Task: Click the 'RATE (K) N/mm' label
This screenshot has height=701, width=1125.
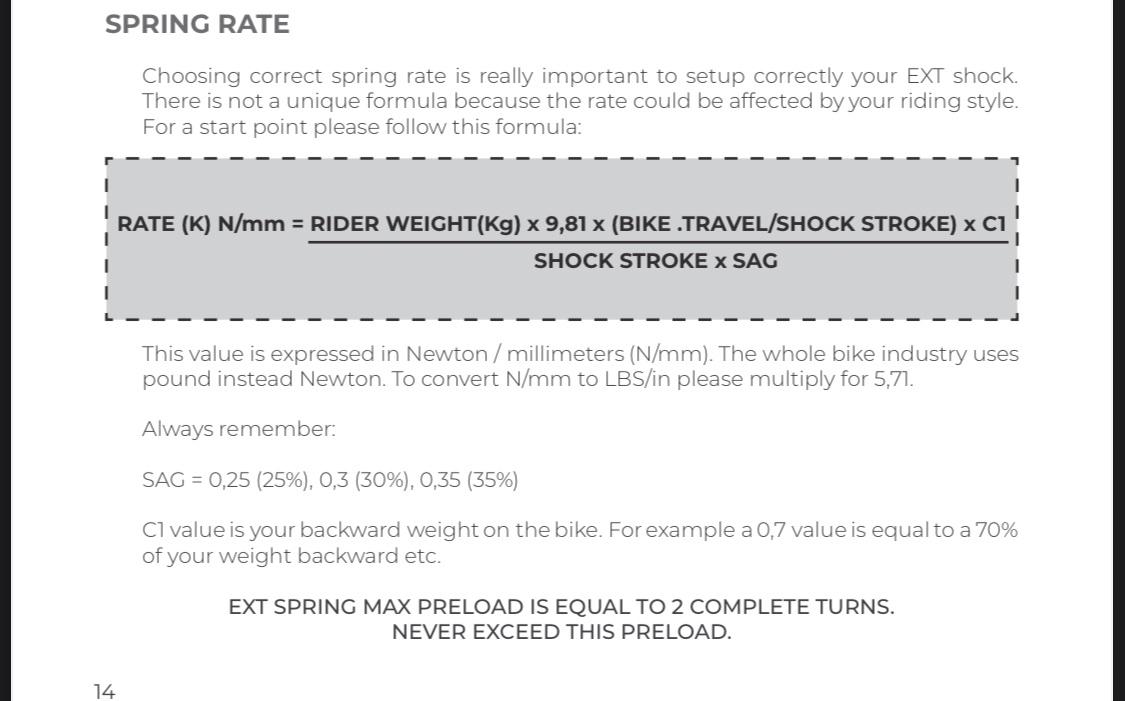Action: [x=201, y=224]
